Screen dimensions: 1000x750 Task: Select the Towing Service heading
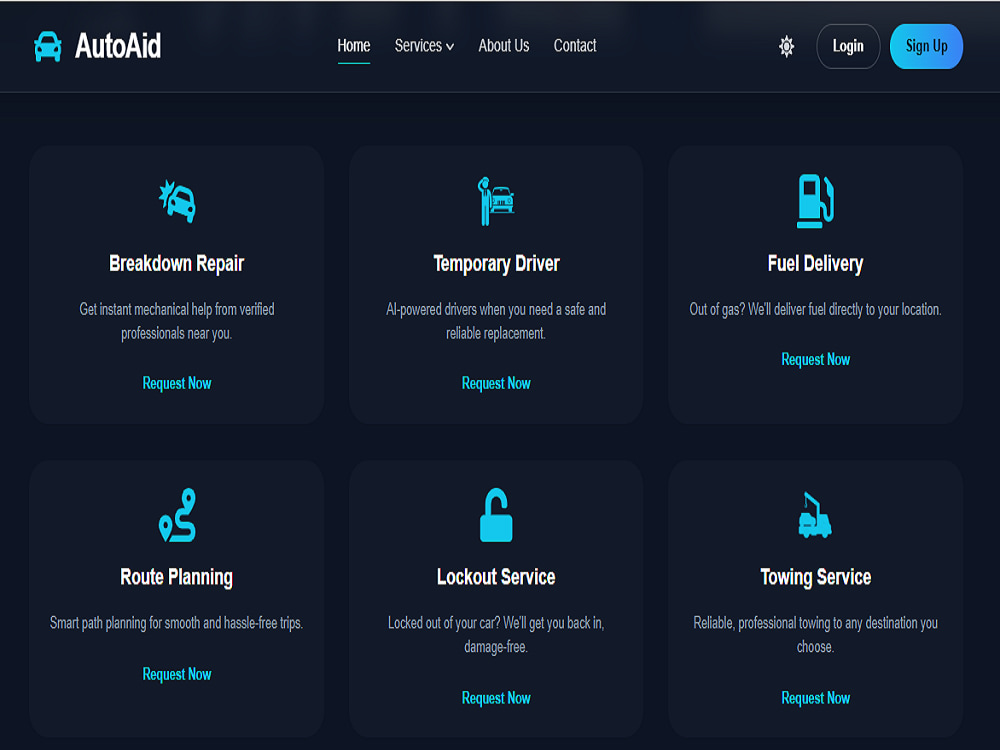pos(816,577)
